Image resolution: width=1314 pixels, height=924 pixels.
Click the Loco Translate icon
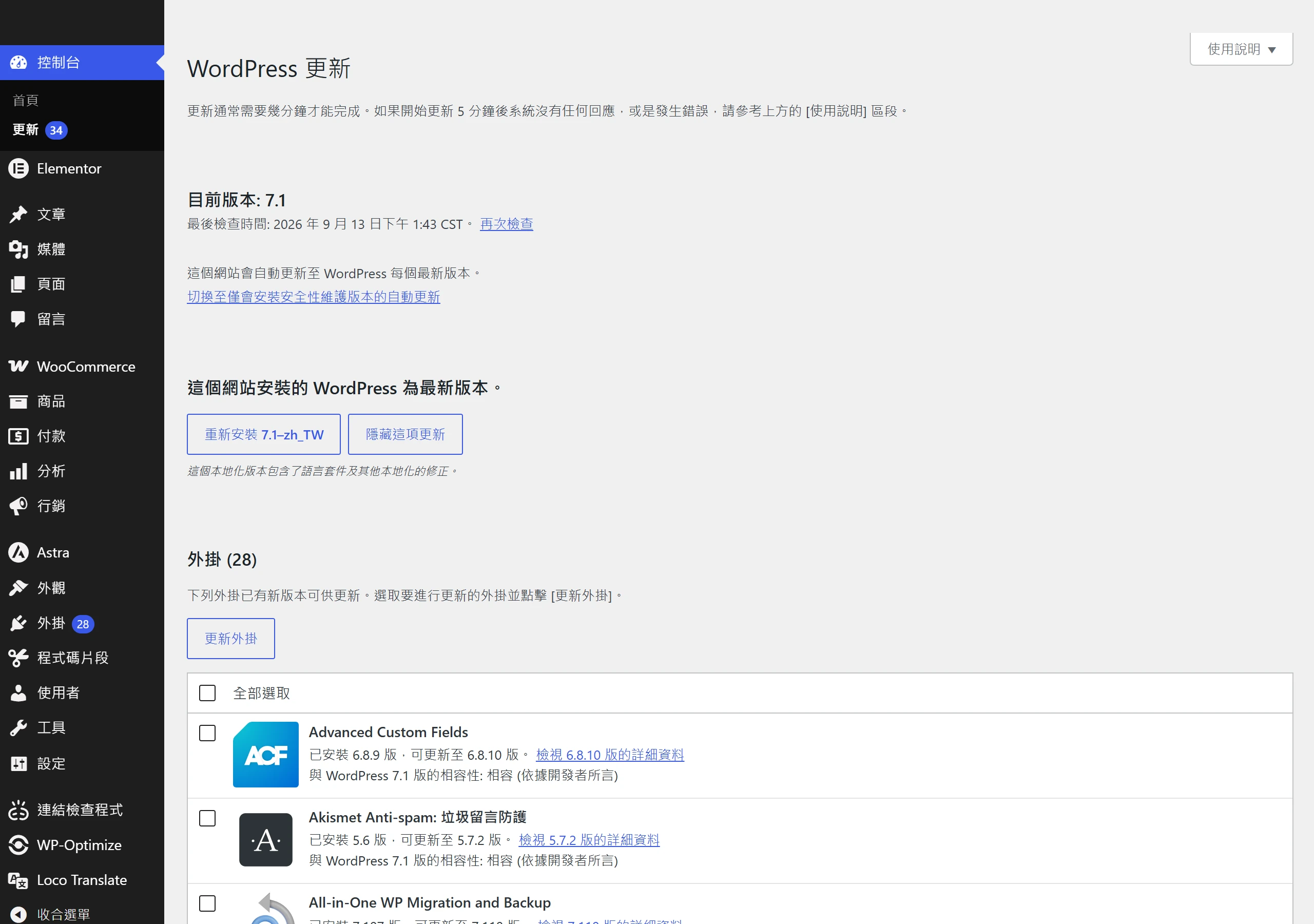18,880
